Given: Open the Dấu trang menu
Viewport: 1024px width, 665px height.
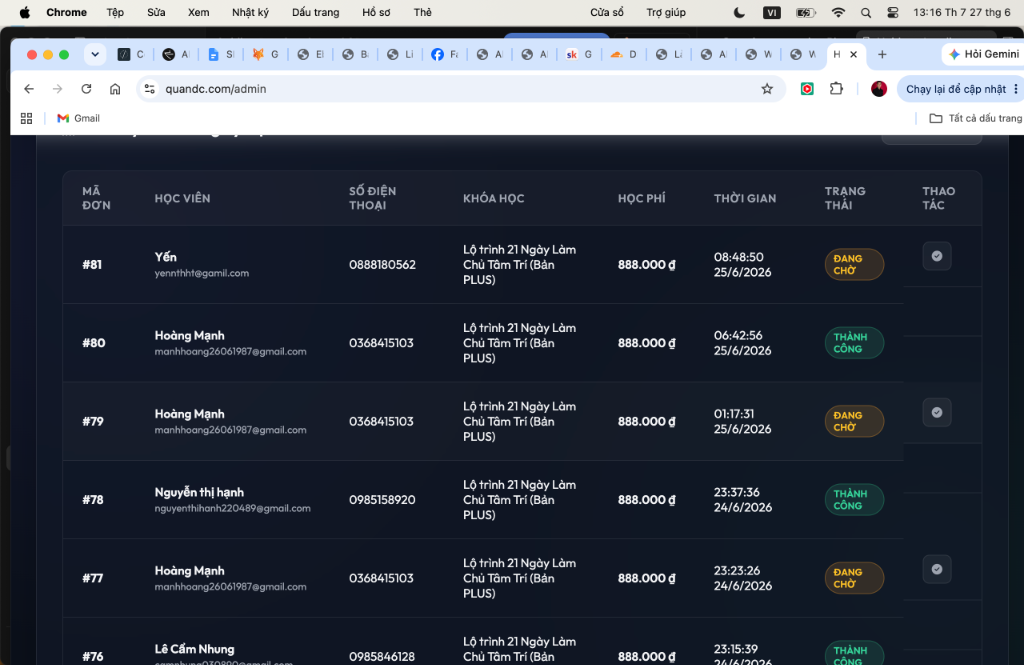Looking at the screenshot, I should 315,12.
